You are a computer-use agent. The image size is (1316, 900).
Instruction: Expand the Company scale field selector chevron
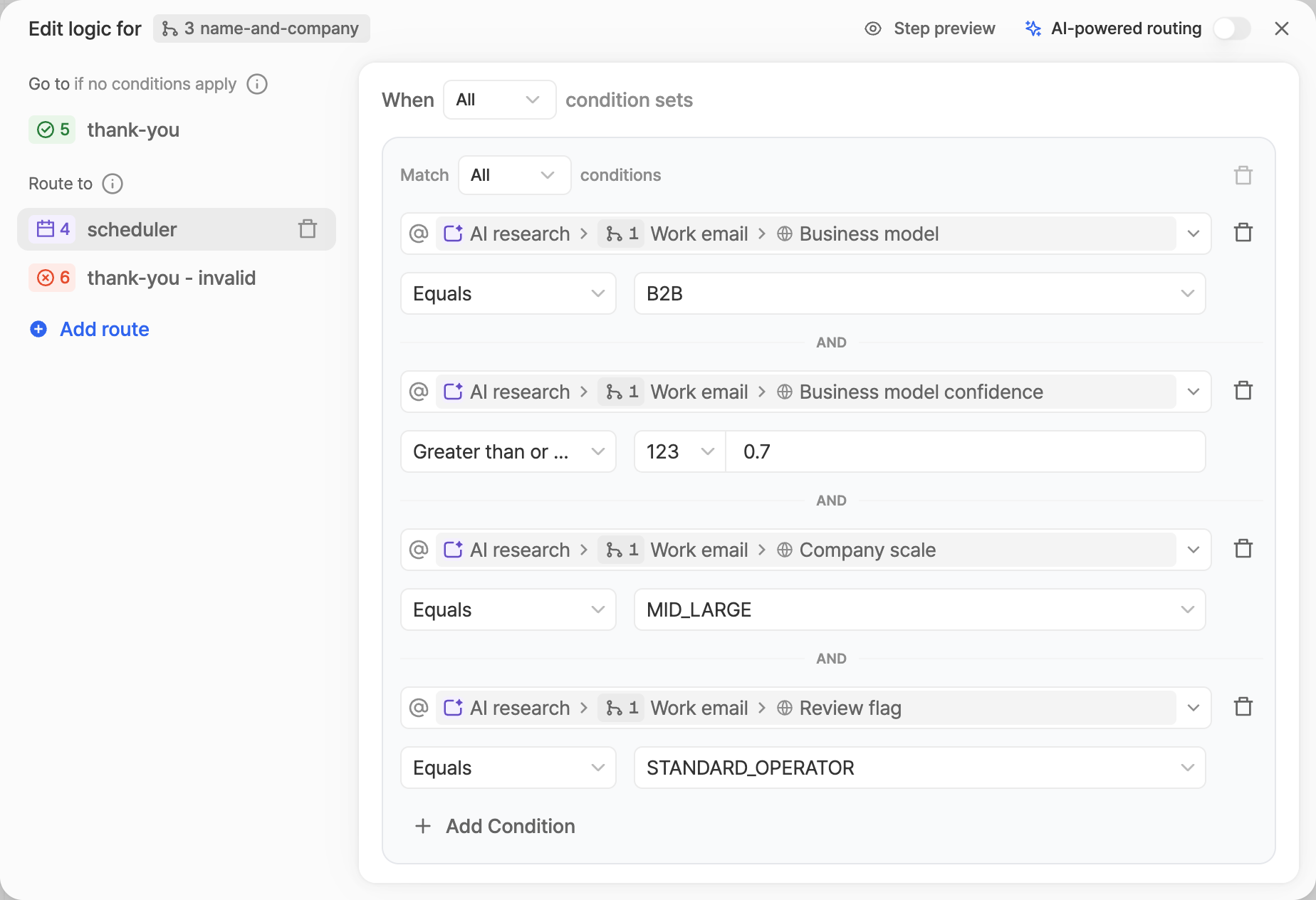click(1194, 550)
